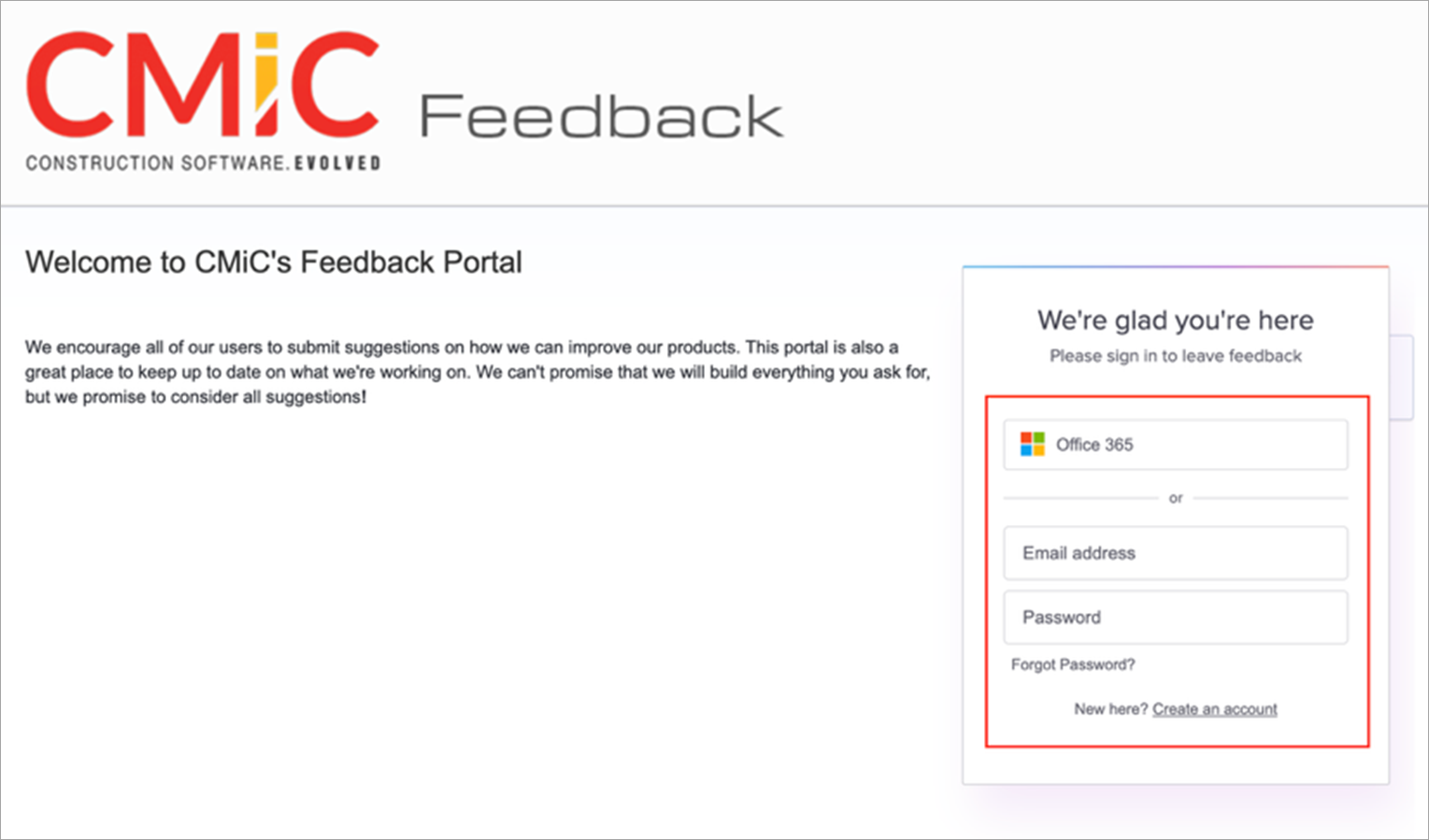The height and width of the screenshot is (840, 1429).
Task: Focus the Password input field
Action: tap(1175, 618)
